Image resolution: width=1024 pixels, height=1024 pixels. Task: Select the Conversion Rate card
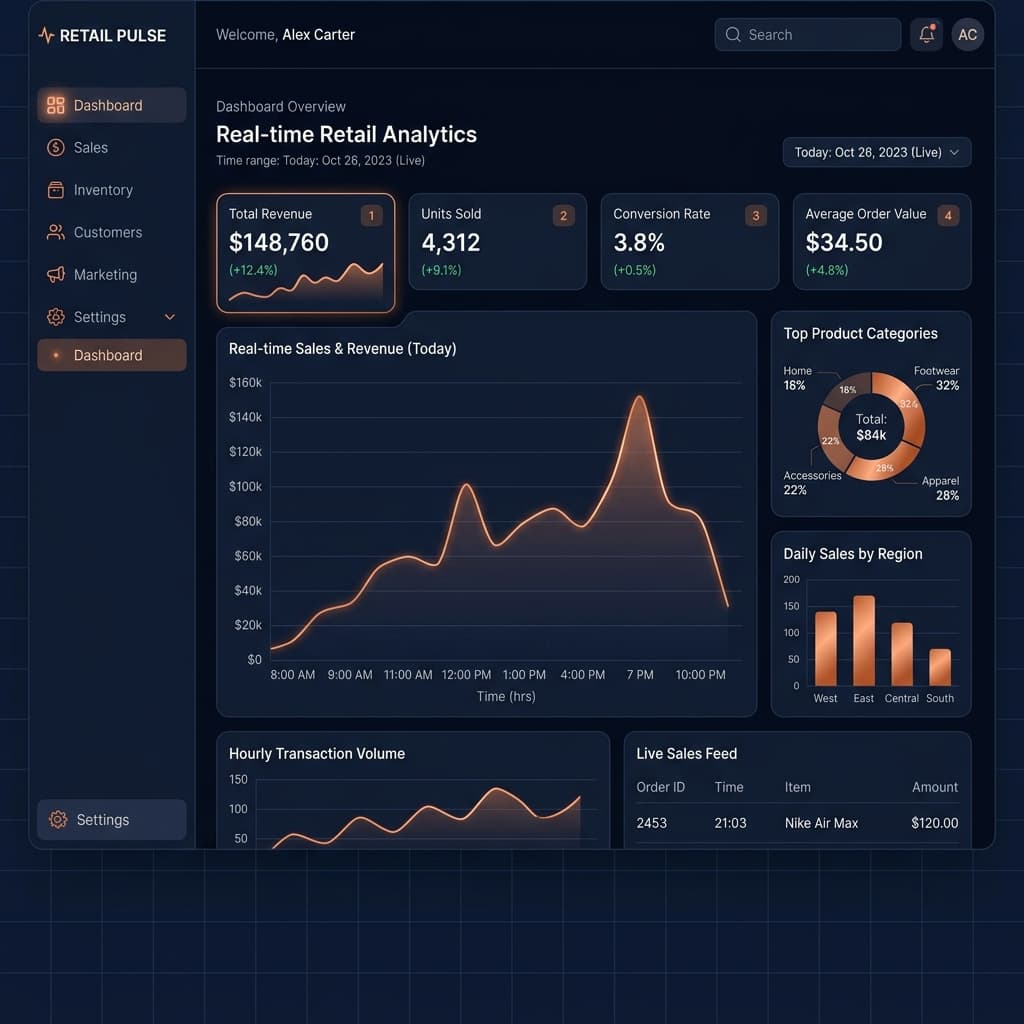click(x=690, y=242)
